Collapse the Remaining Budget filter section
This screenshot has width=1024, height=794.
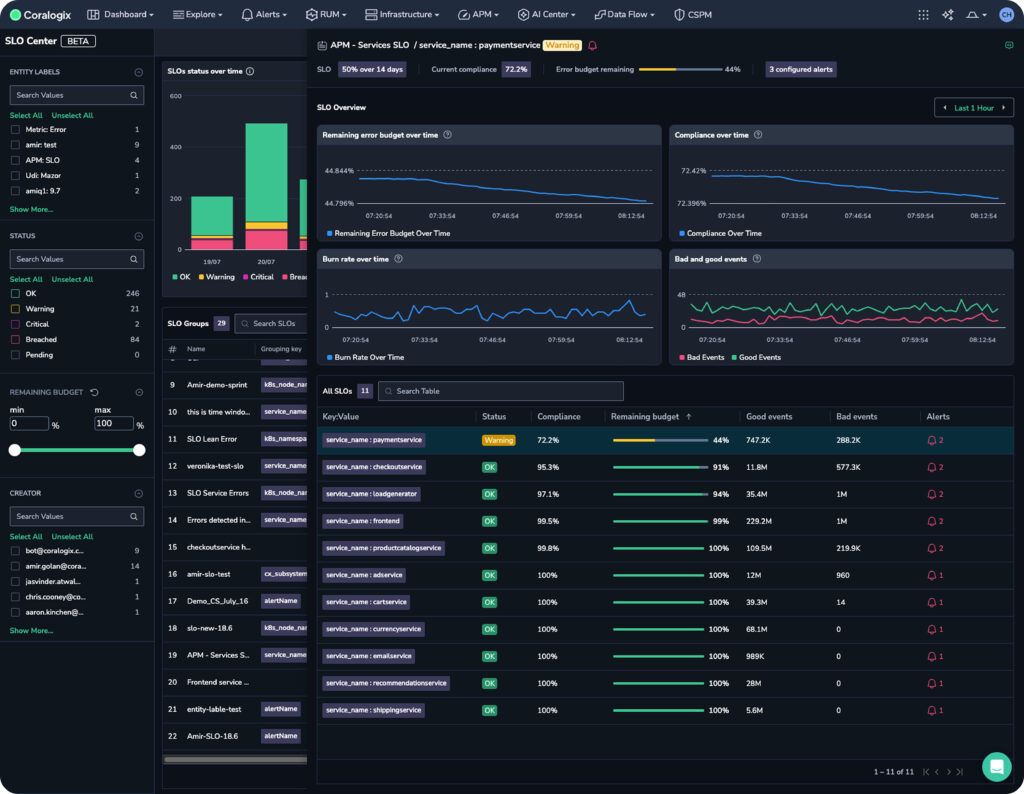tap(139, 392)
